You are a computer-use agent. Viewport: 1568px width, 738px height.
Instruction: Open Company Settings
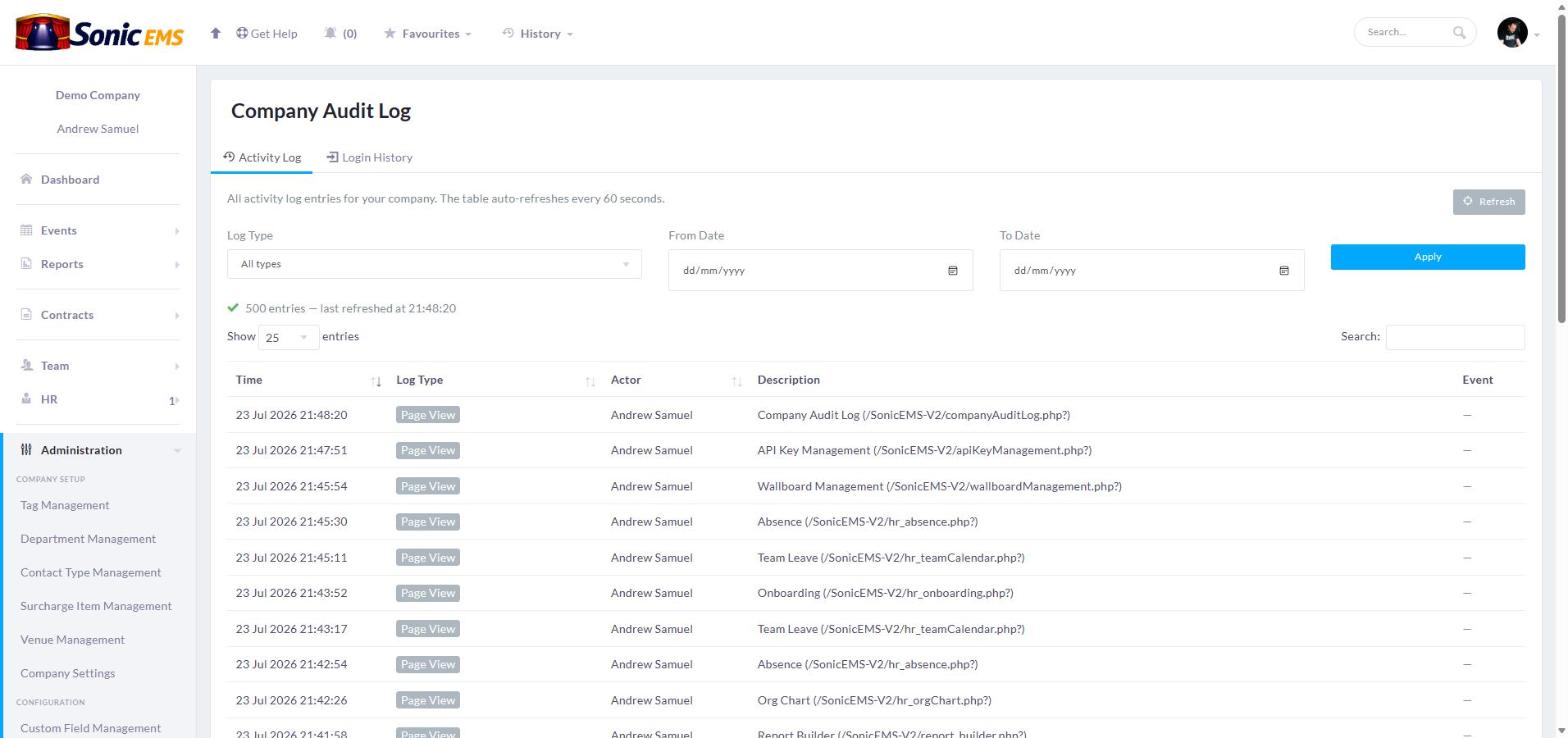click(x=67, y=673)
